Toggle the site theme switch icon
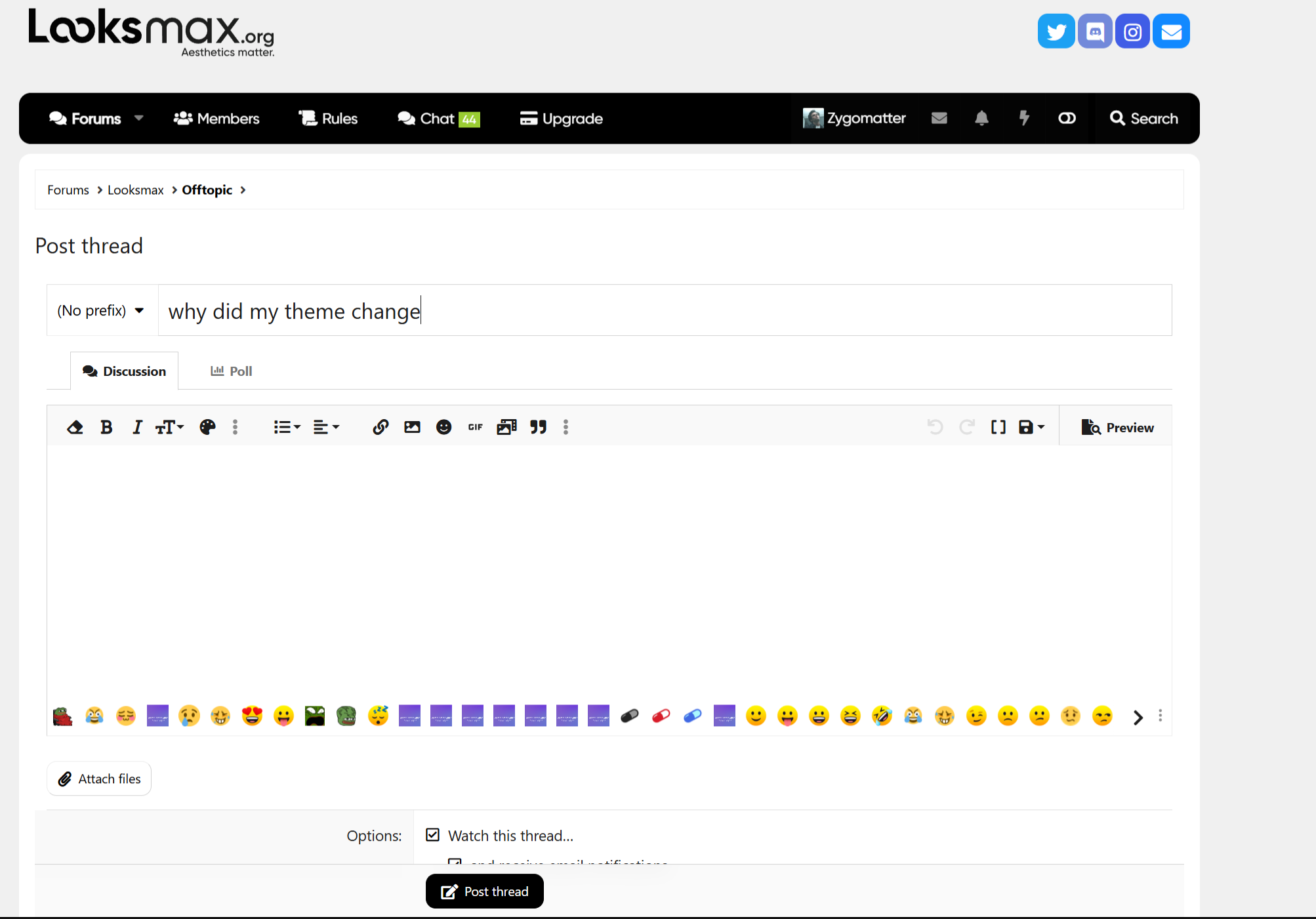Screen dimensions: 1316x919 1067,118
